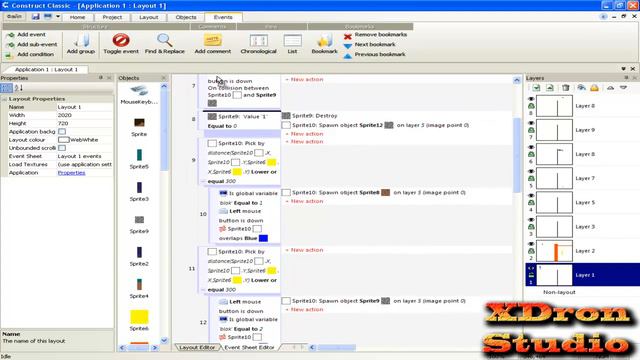The height and width of the screenshot is (360, 640).
Task: Select the Sprite object
Action: (139, 127)
